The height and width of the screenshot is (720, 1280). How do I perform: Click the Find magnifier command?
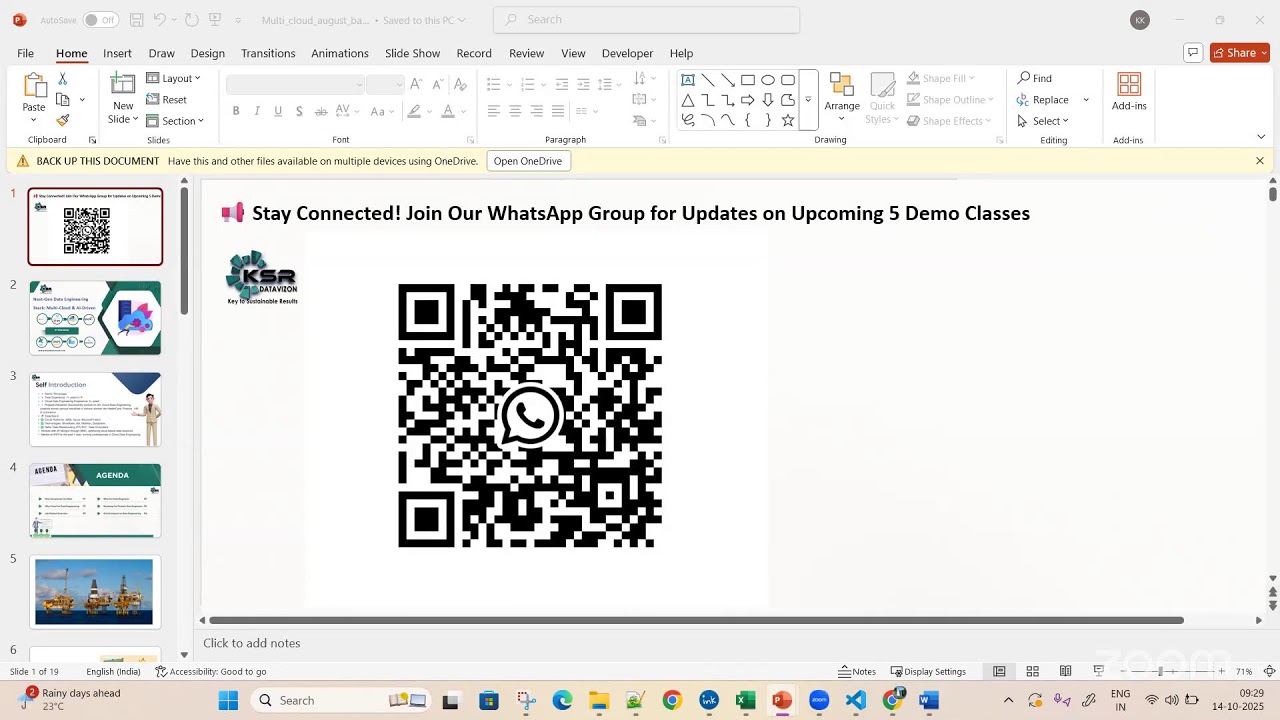click(x=1034, y=78)
